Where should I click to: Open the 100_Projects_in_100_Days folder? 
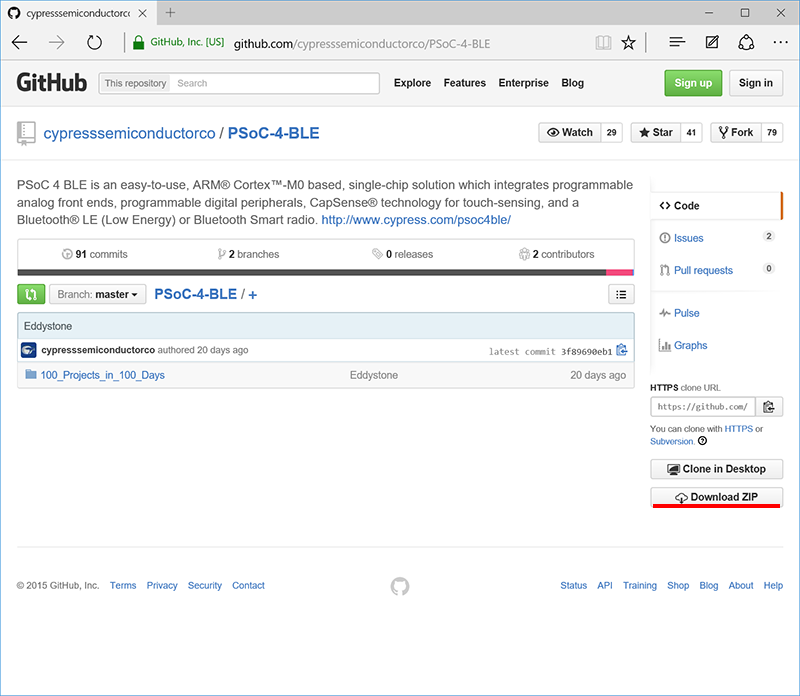pyautogui.click(x=103, y=375)
